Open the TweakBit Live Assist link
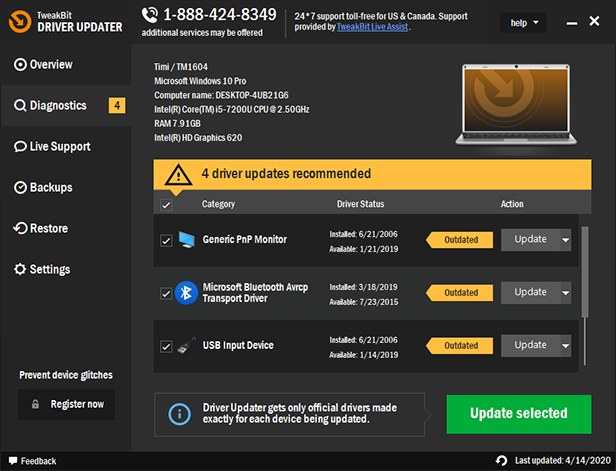This screenshot has width=616, height=471. 372,27
